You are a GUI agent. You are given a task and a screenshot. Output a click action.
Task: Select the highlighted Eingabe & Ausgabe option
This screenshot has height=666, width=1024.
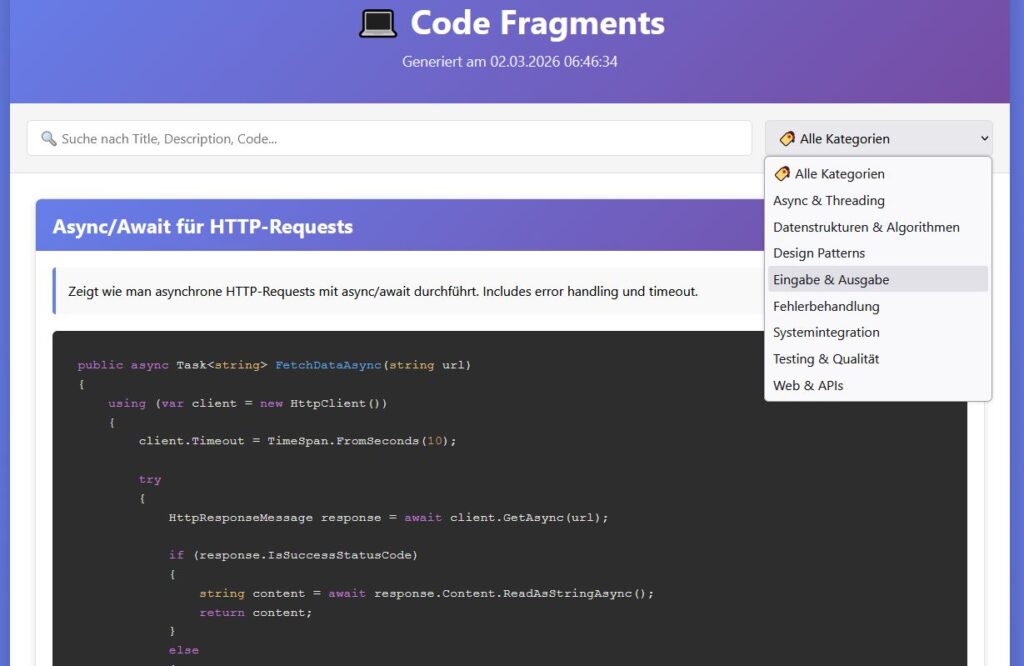click(x=831, y=280)
